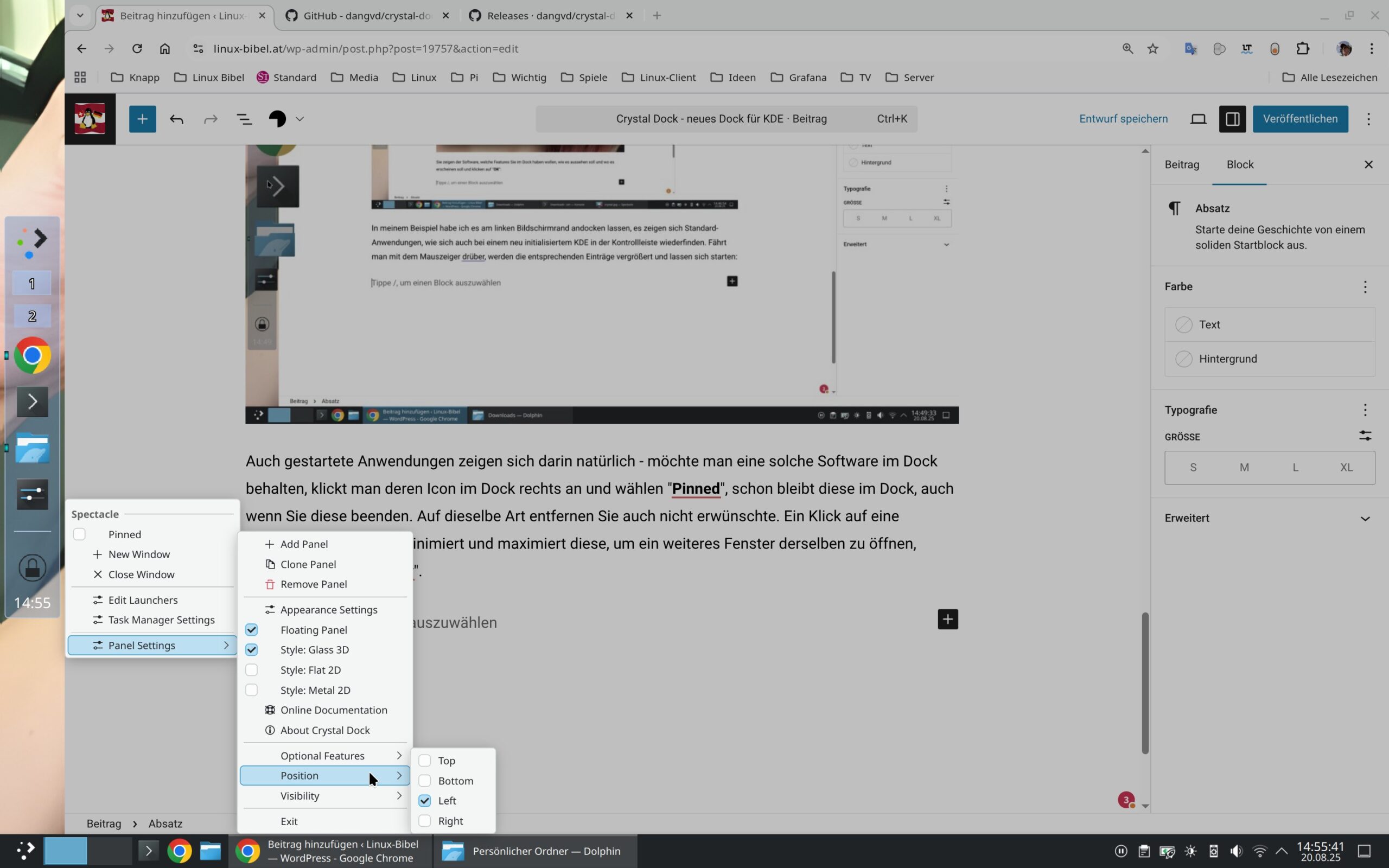Select Style: Metal 2D checkbox
Screen dimensions: 1389x868
tap(251, 690)
